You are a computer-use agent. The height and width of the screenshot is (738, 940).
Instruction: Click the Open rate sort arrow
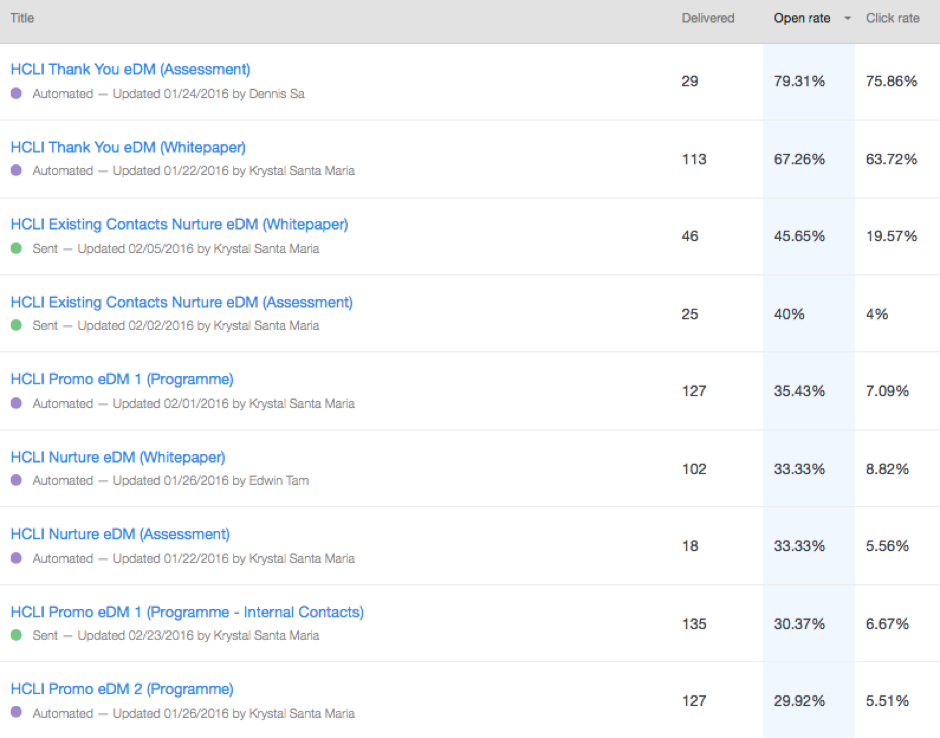tap(848, 19)
